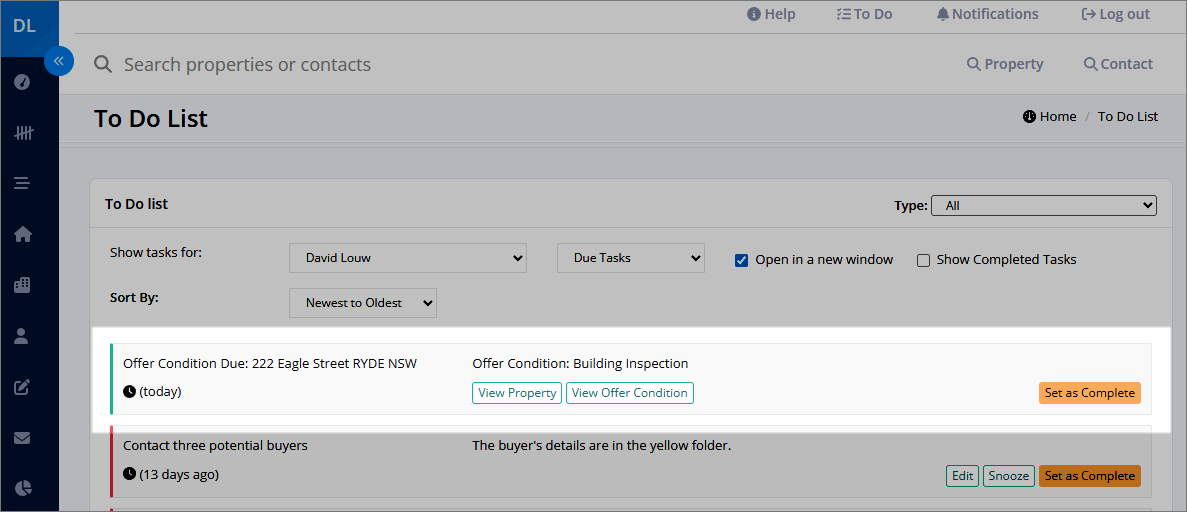Open Help in the top bar
Image resolution: width=1187 pixels, height=512 pixels.
coord(771,14)
